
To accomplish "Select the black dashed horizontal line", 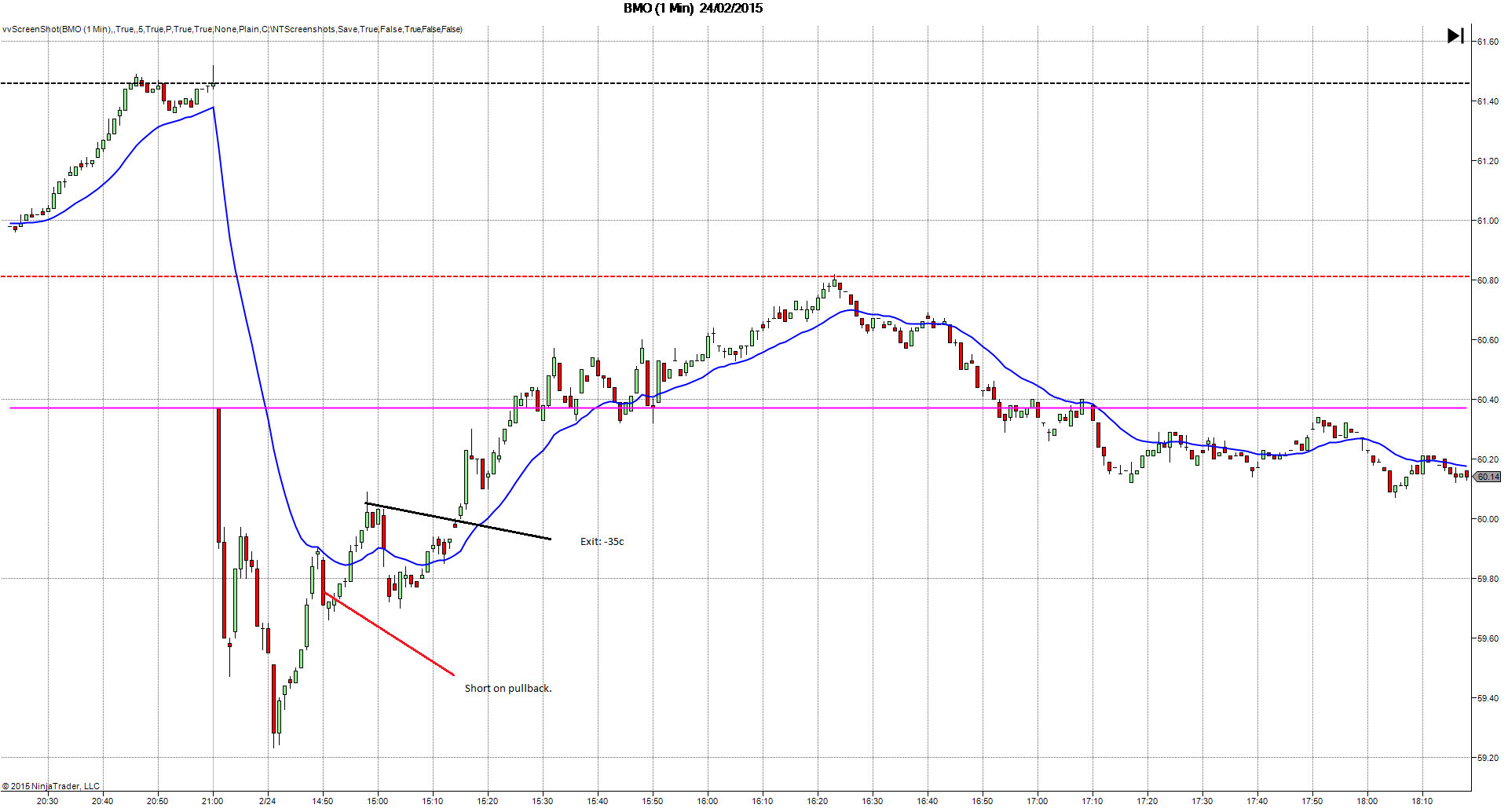I will [735, 83].
